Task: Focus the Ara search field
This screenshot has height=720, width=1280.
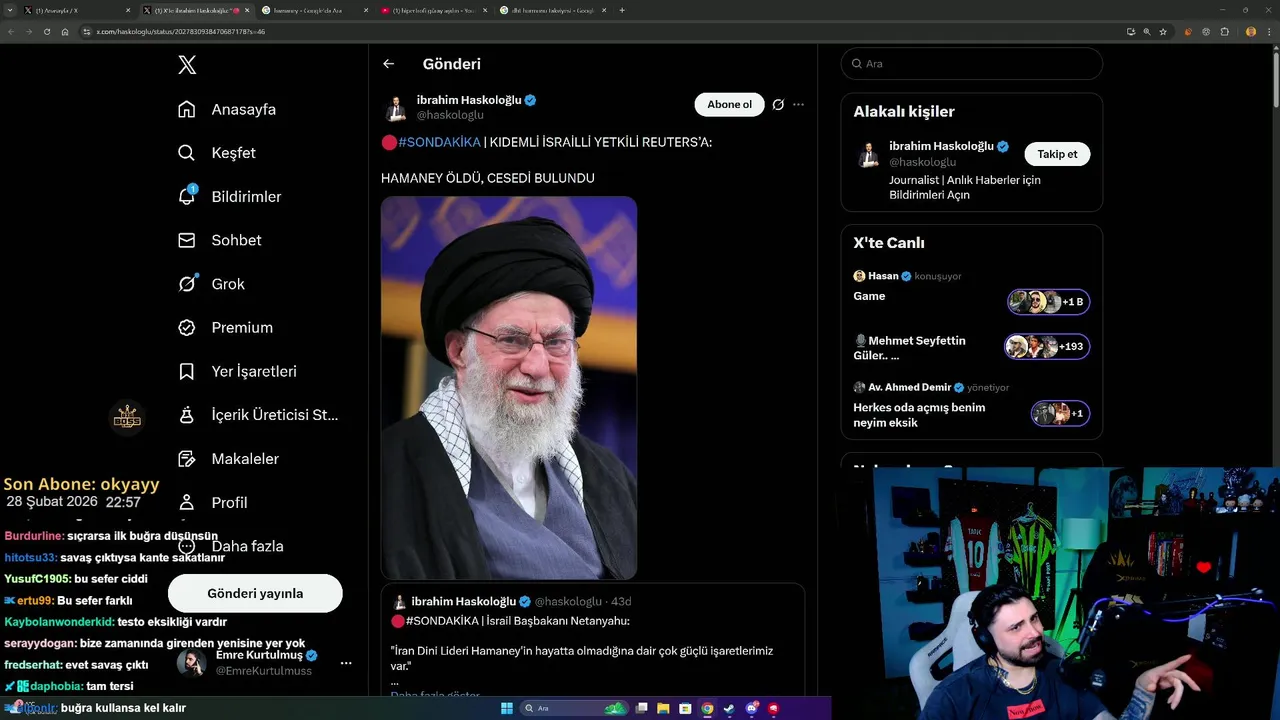Action: click(972, 63)
